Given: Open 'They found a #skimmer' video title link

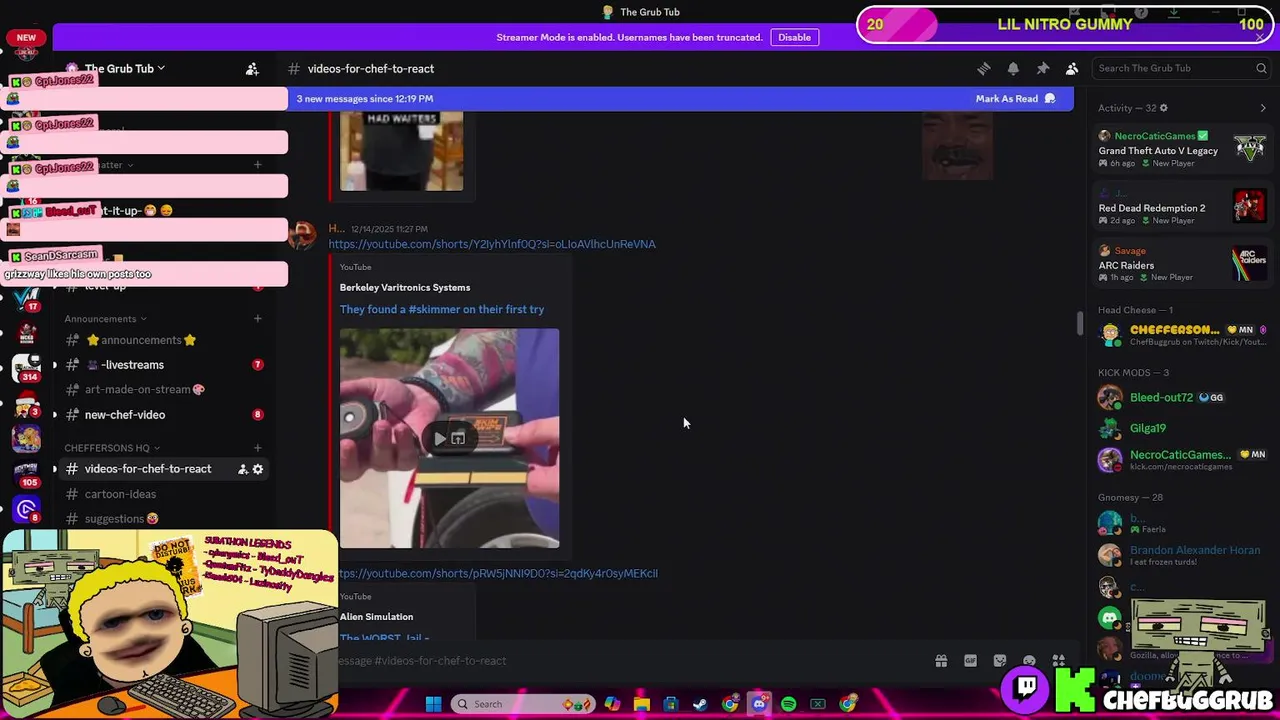Looking at the screenshot, I should 442,309.
